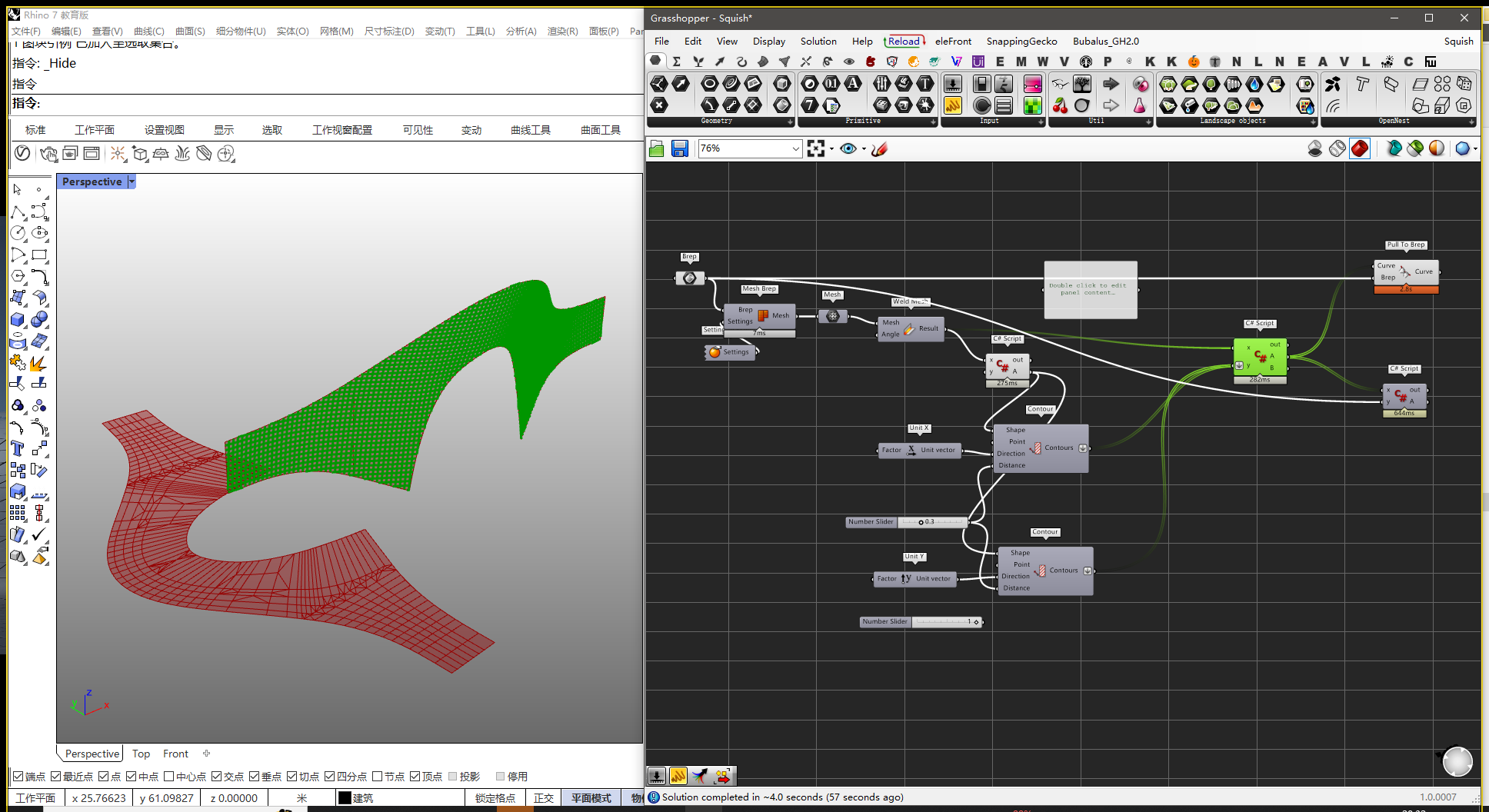Disable preview with the no-preview icon

pos(1315,148)
